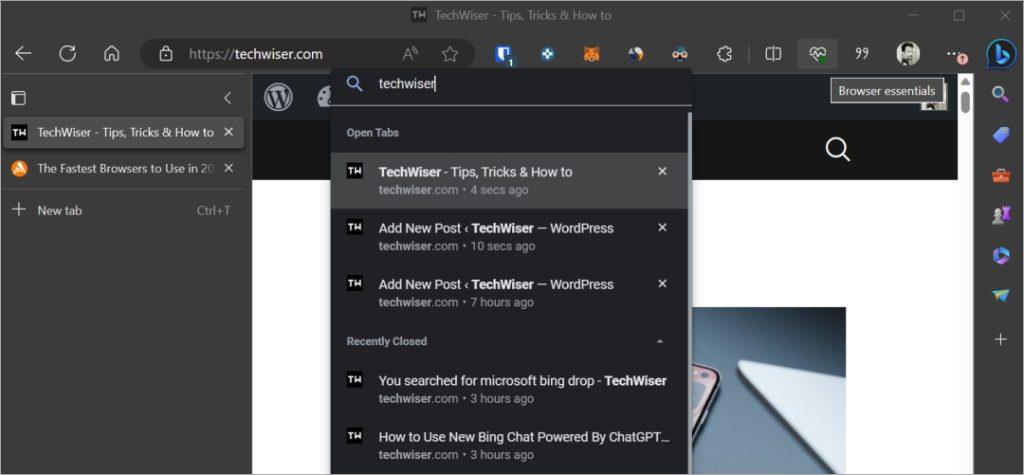
Task: Open a New tab in the vertical pane
Action: (124, 210)
